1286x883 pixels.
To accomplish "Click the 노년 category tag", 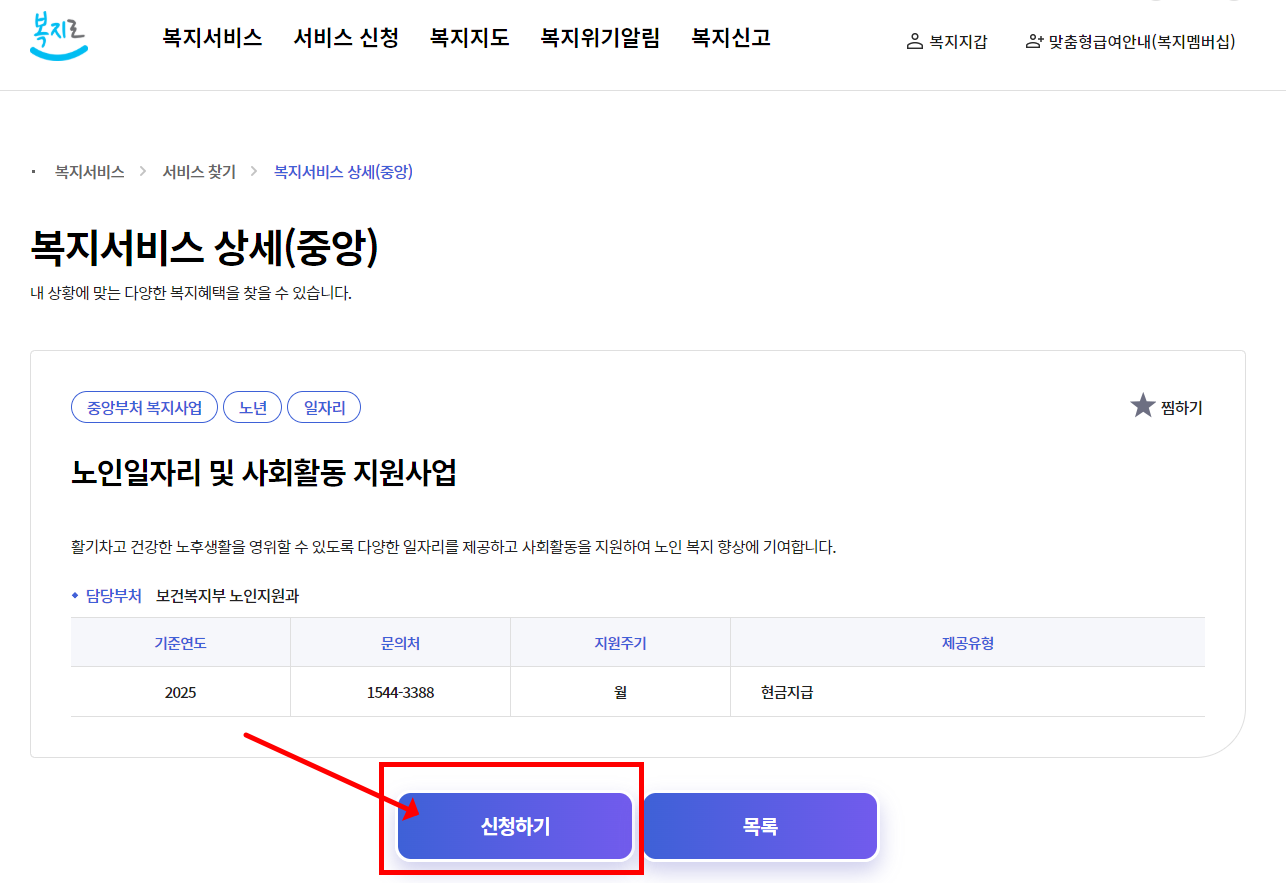I will coord(252,406).
